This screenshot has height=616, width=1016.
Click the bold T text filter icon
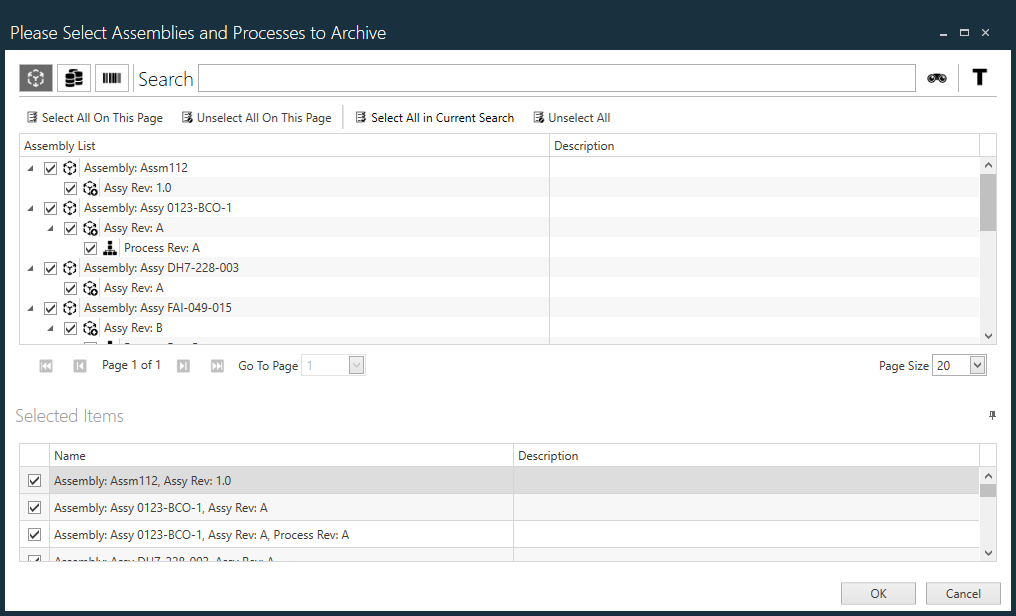979,77
